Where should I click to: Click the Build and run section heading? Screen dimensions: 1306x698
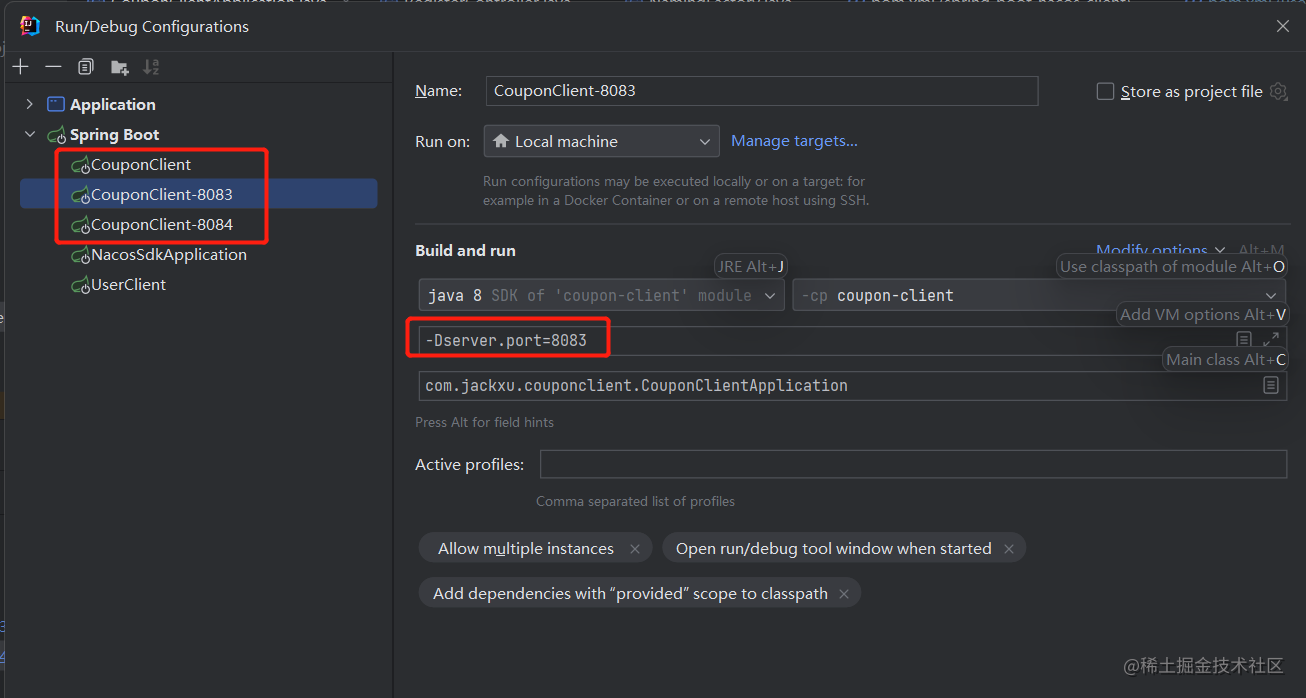465,250
